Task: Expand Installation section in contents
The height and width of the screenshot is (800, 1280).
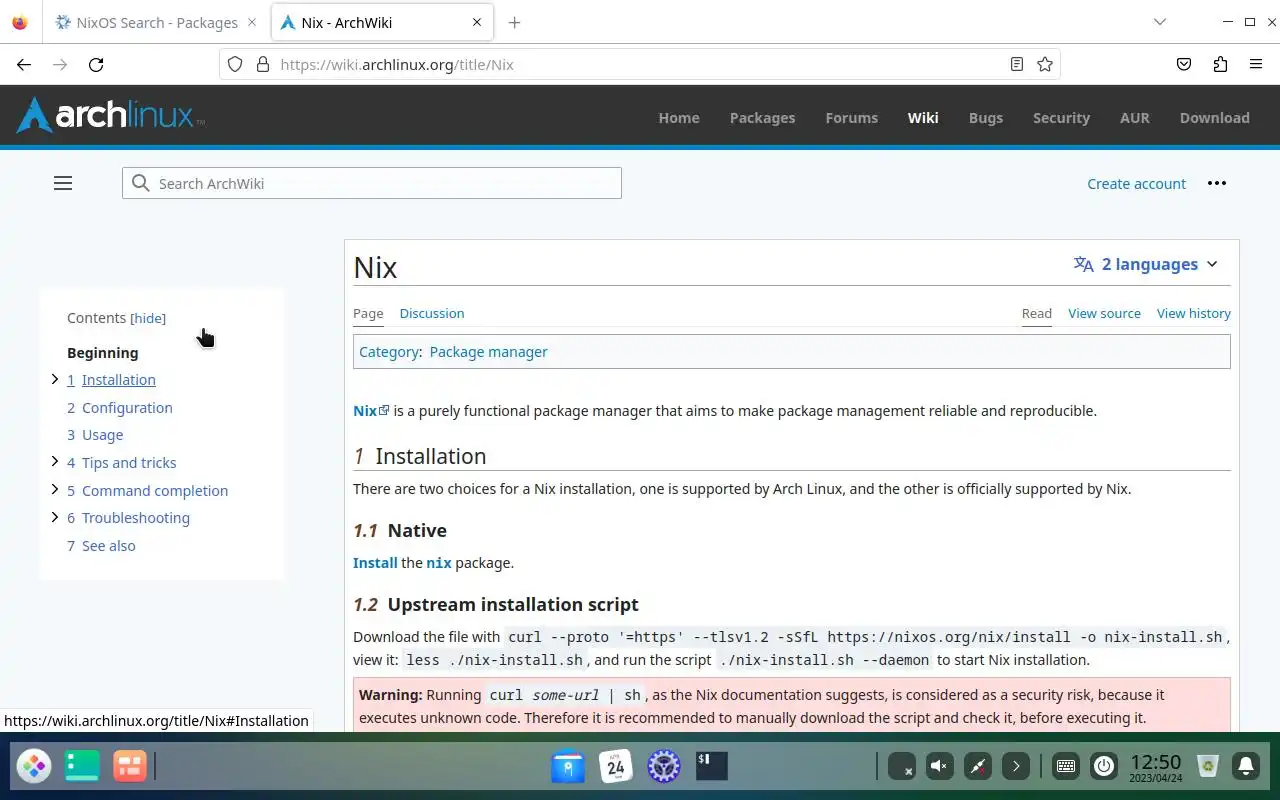Action: [x=55, y=379]
